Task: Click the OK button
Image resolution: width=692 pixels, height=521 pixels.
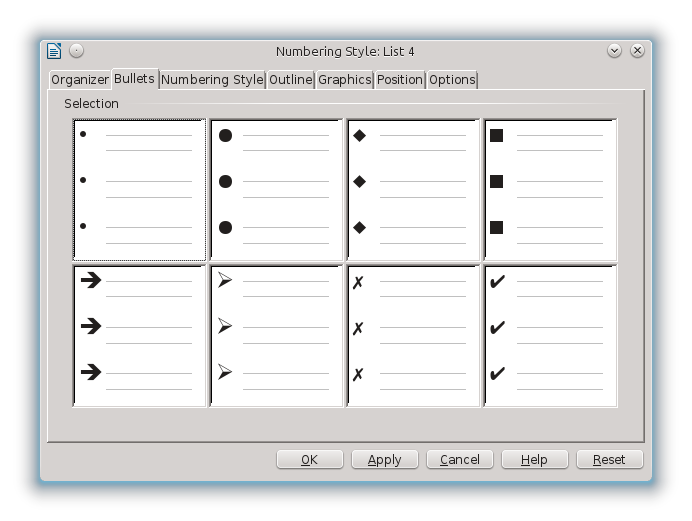Action: tap(310, 460)
